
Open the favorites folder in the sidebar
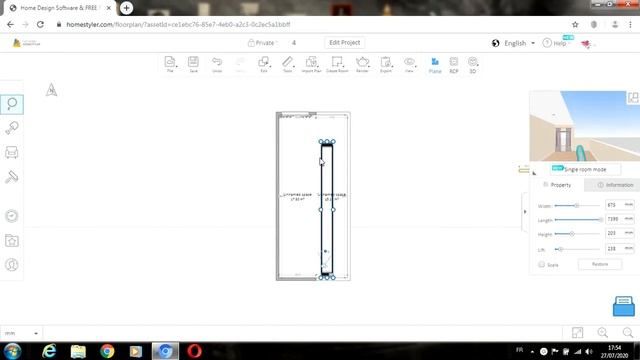12,240
